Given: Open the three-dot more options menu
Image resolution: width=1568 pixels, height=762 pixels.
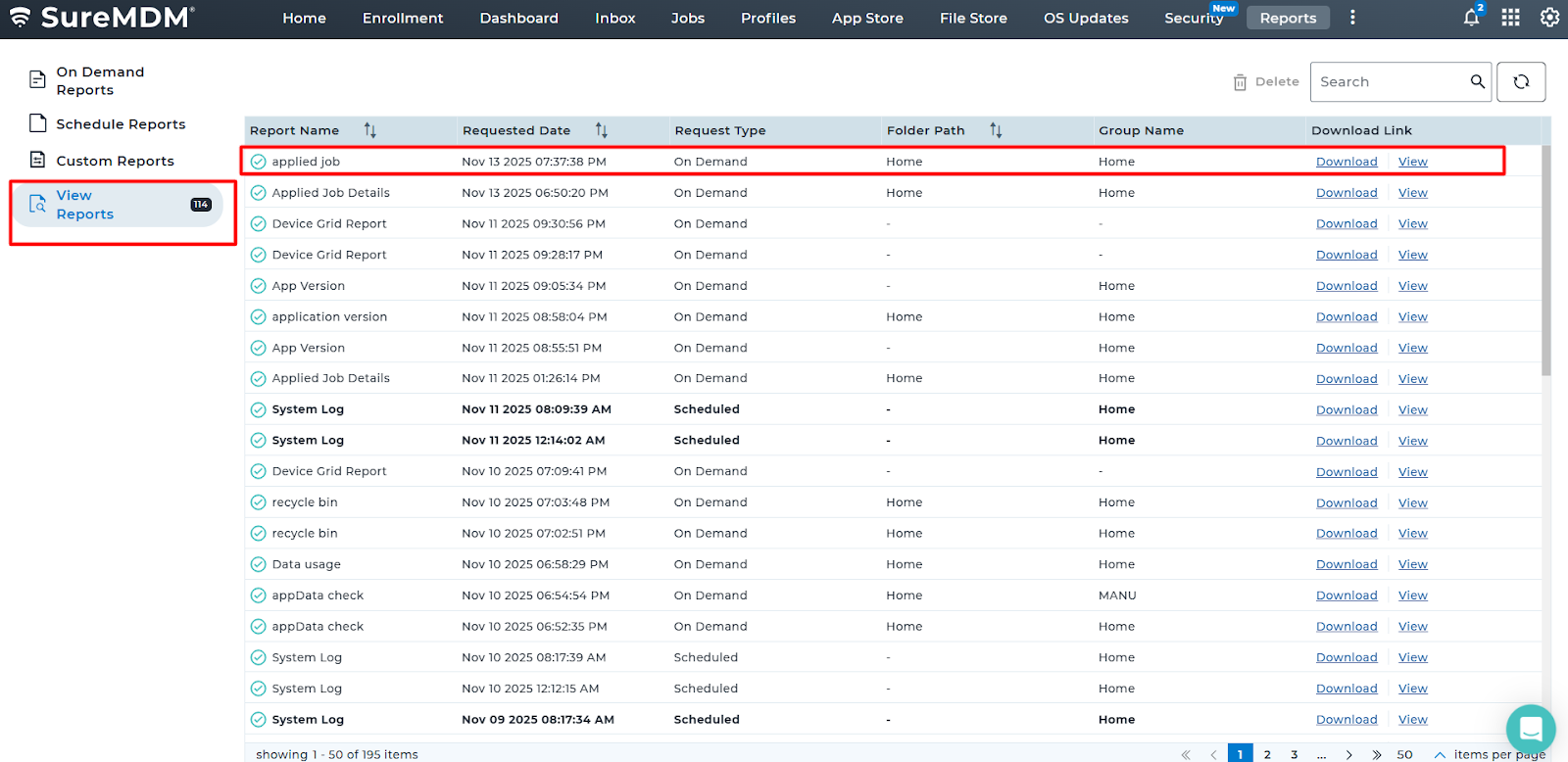Looking at the screenshot, I should (x=1352, y=18).
